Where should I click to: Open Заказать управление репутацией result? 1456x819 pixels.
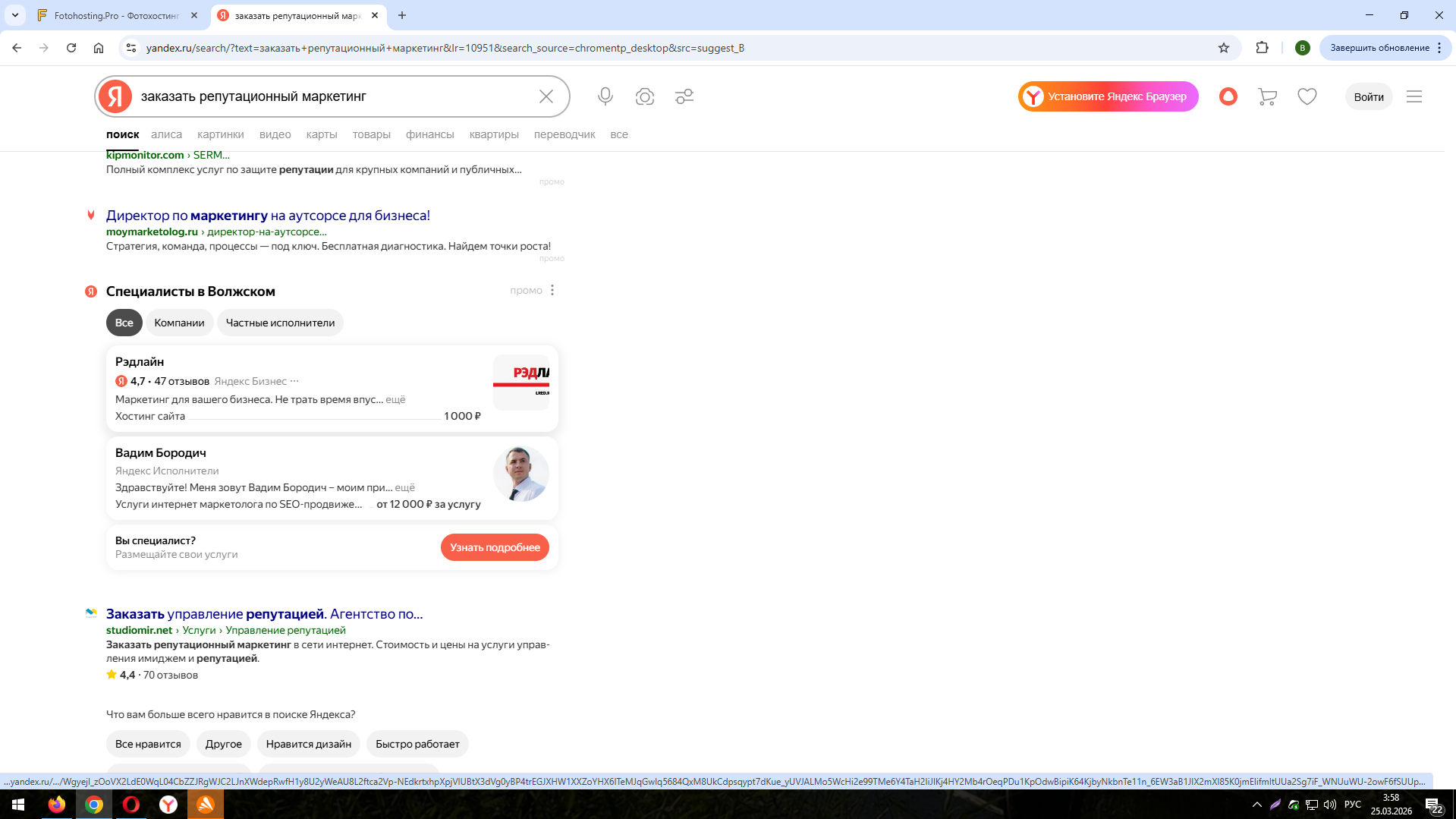click(264, 614)
